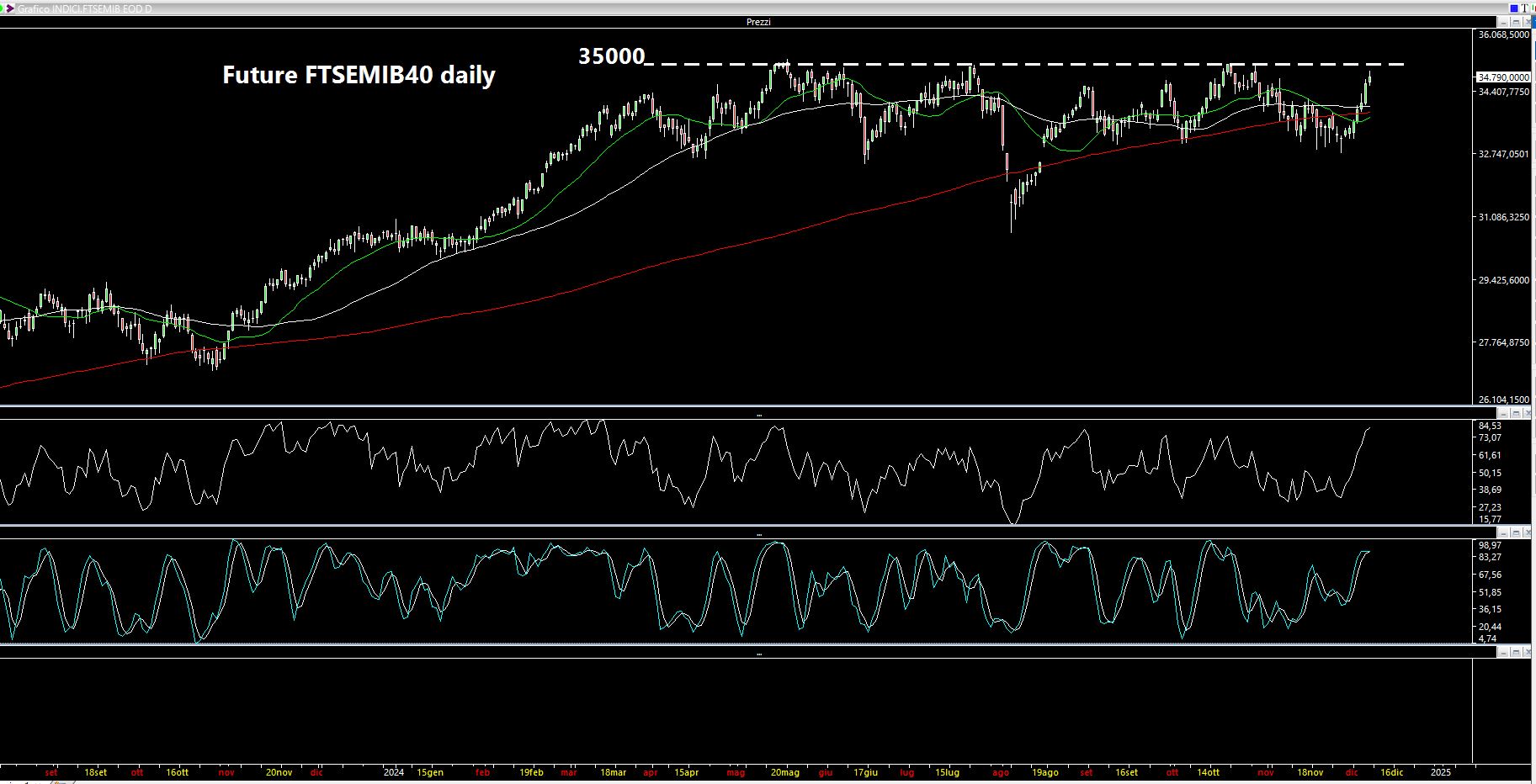
Task: Click the 15,77 RSI scale value
Action: click(x=1490, y=519)
